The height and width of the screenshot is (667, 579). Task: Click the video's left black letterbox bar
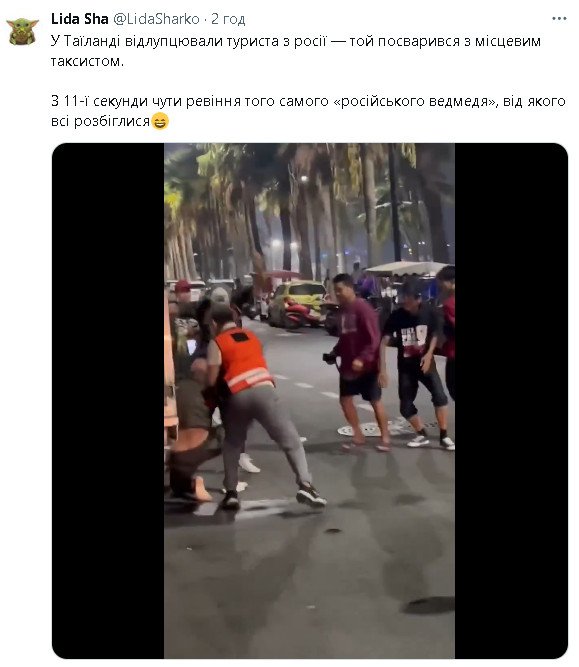coord(108,401)
